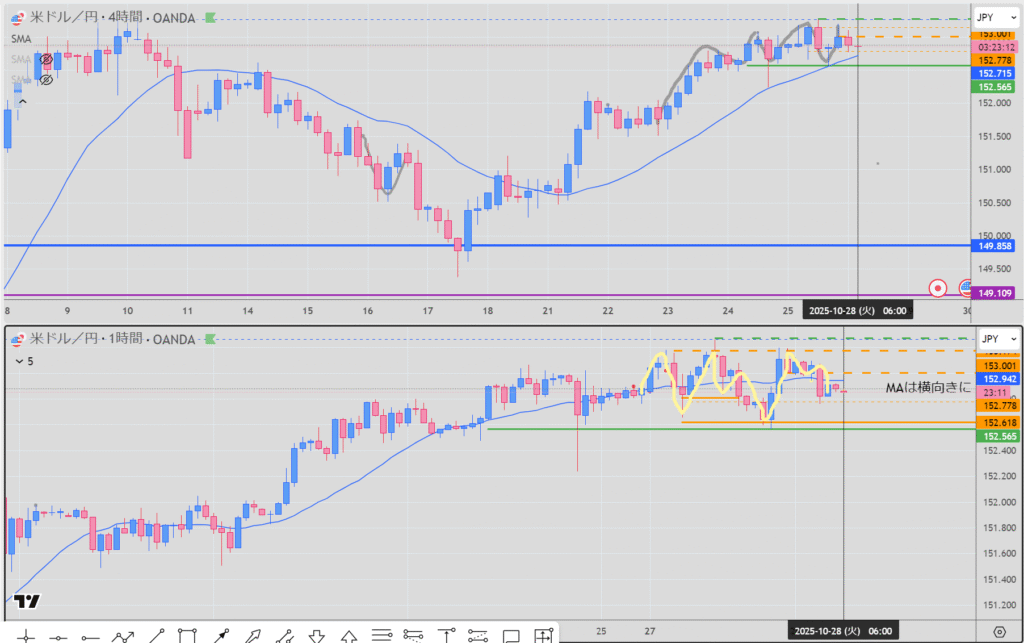Screen dimensions: 1024x643
Task: Show the third hidden SMA indicator
Action: pos(45,80)
